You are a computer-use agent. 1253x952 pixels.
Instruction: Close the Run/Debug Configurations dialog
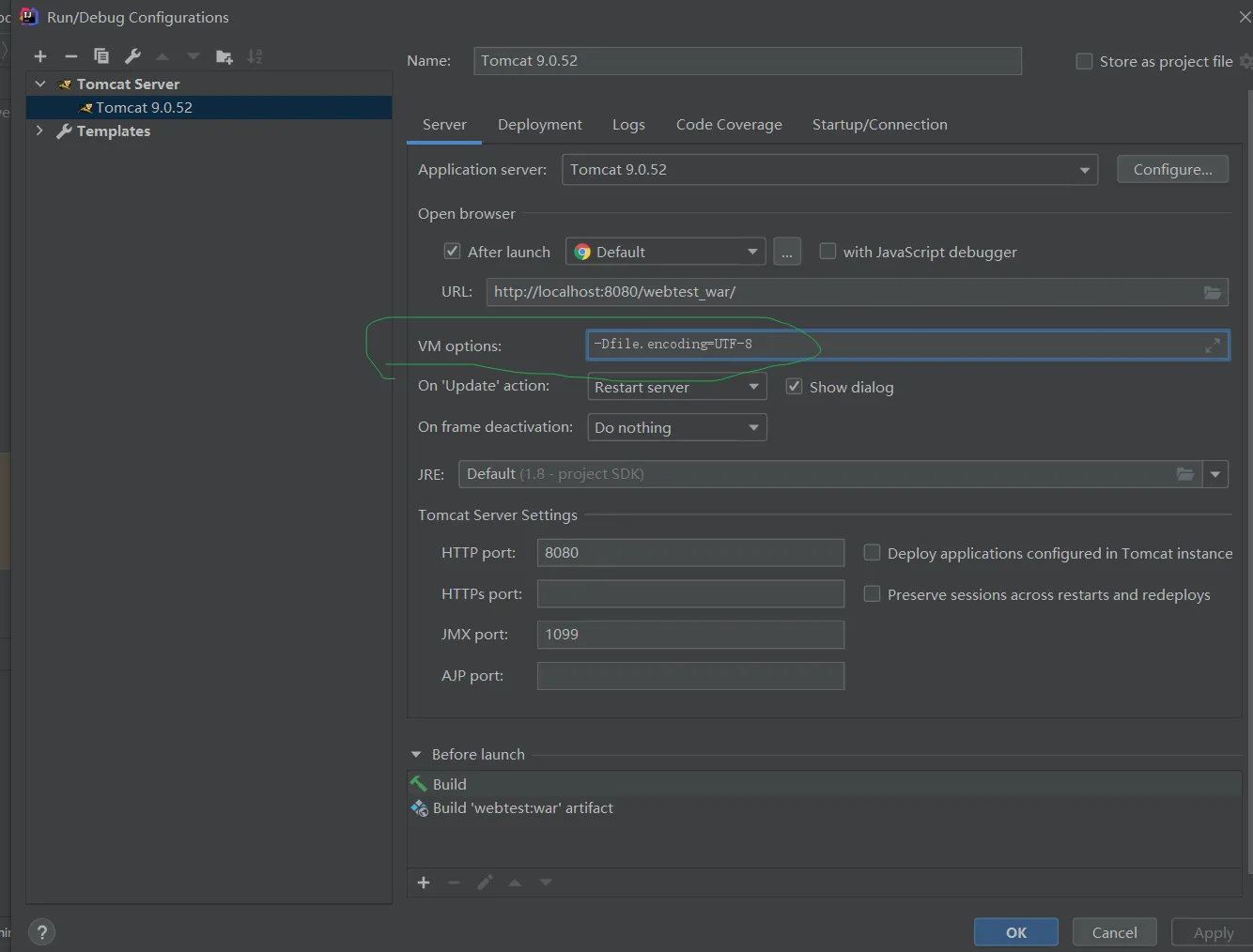coord(1245,17)
